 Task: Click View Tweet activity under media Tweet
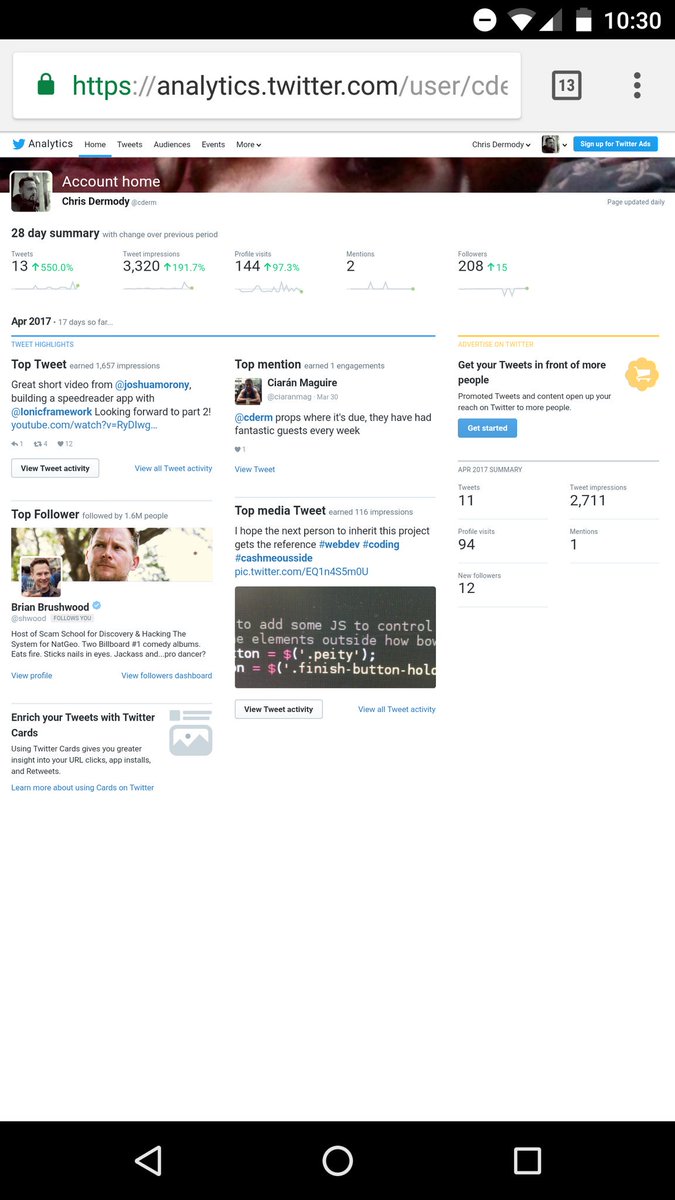[279, 709]
